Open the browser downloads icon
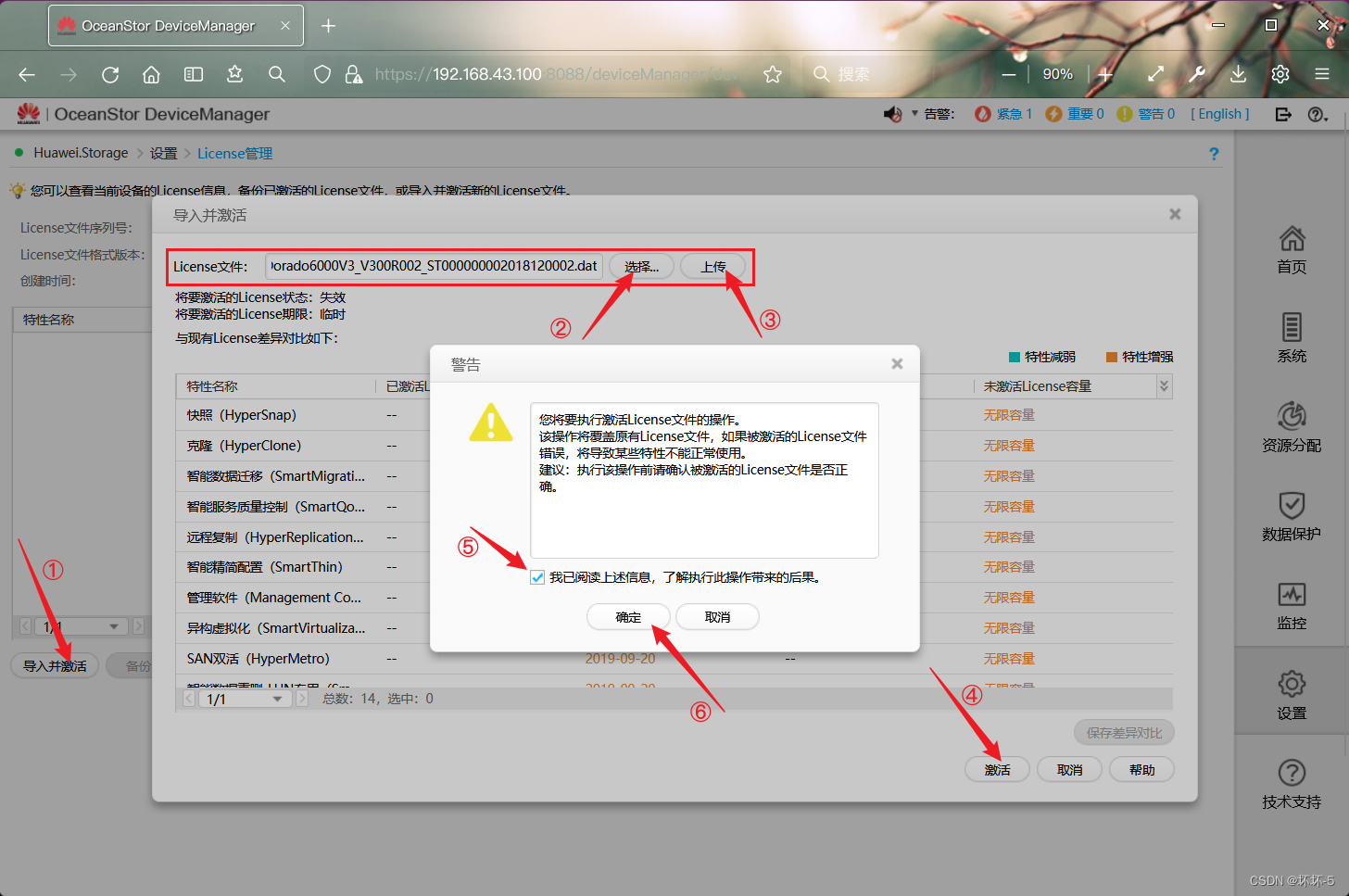The width and height of the screenshot is (1349, 896). (x=1238, y=74)
